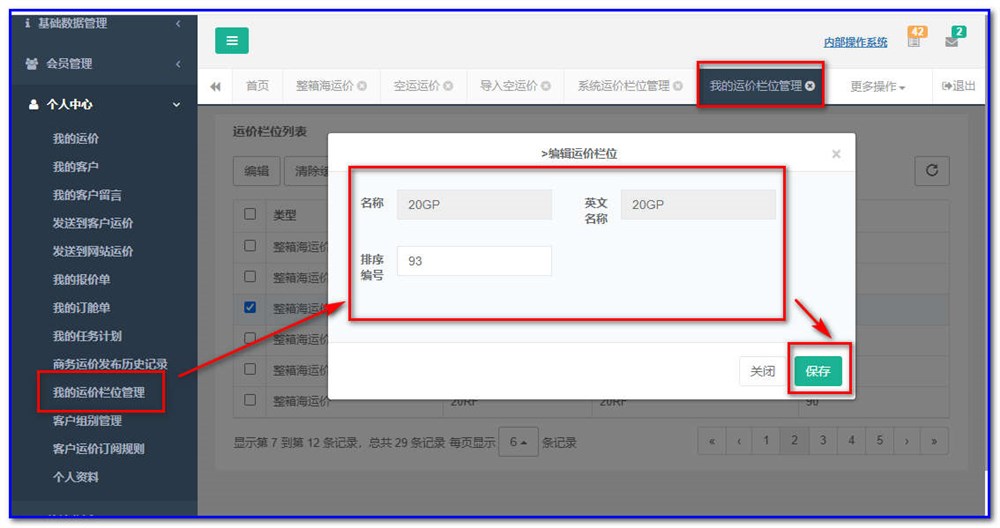Open 我的任务计划 in the sidebar
The width and height of the screenshot is (1000, 528).
[87, 336]
